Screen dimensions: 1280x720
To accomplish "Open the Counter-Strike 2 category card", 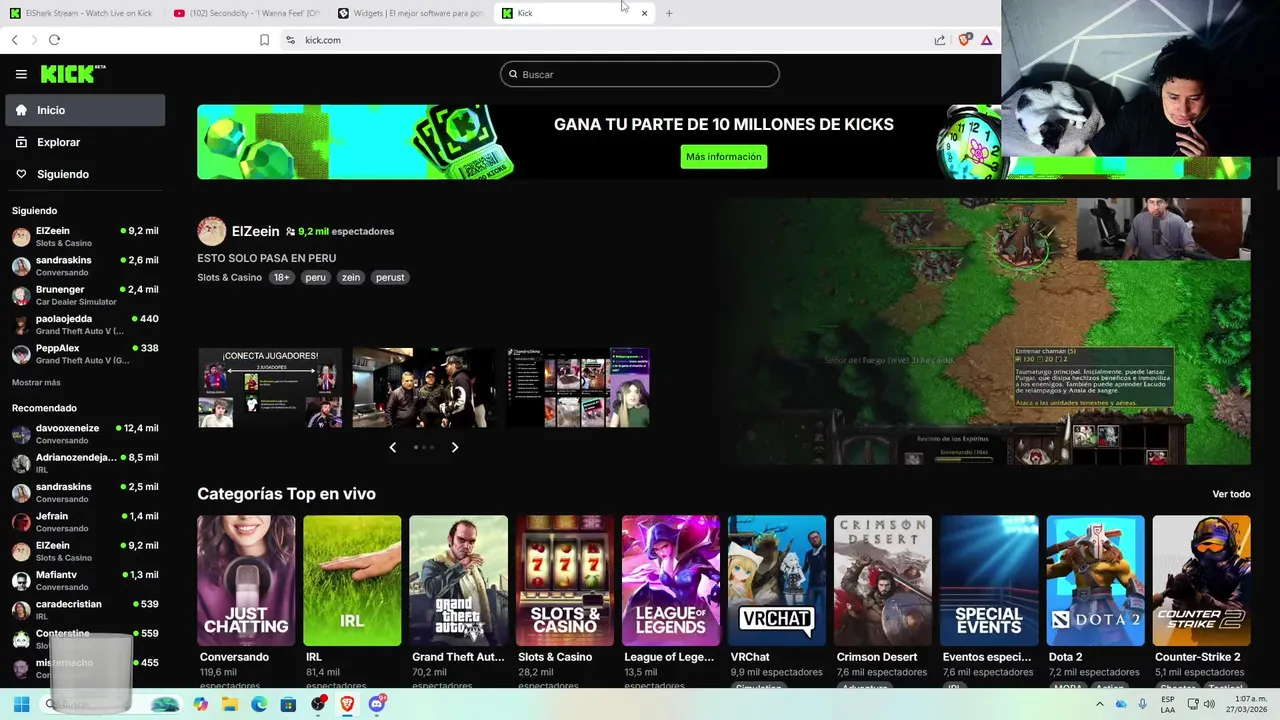I will 1202,580.
